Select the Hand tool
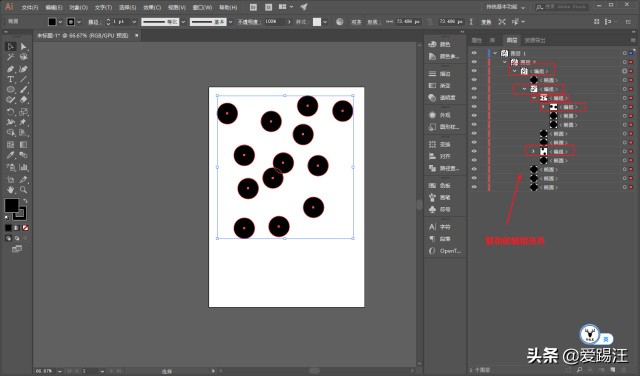 point(11,190)
